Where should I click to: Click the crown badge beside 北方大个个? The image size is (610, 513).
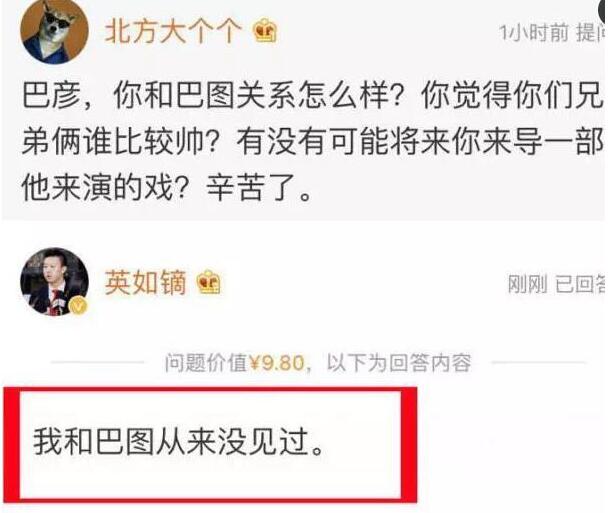tap(265, 30)
